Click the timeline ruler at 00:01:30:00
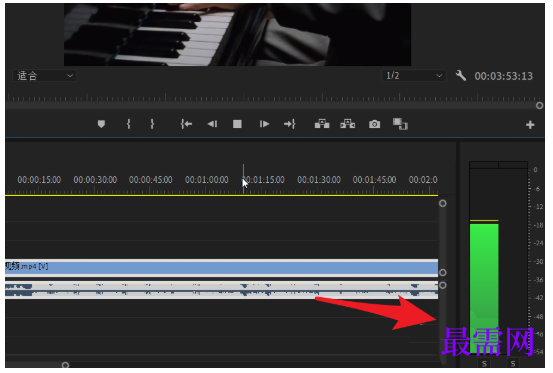The width and height of the screenshot is (553, 373). coord(319,180)
